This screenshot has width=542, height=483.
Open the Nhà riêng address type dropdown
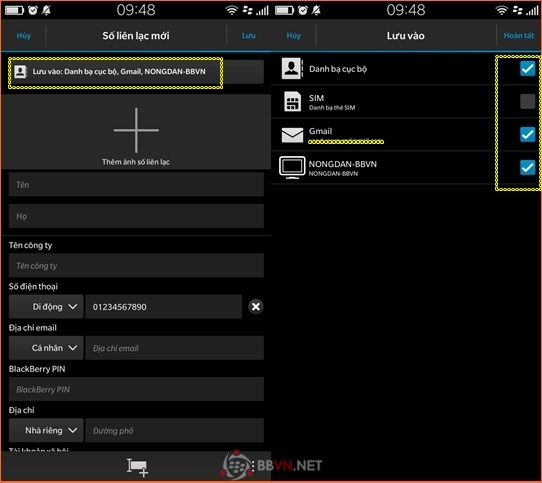[46, 430]
